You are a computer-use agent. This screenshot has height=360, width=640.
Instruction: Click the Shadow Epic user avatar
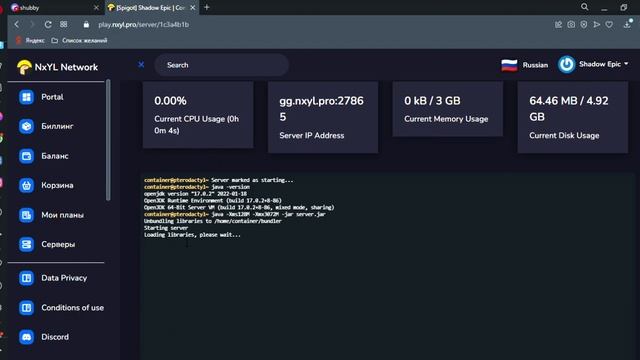tap(567, 64)
